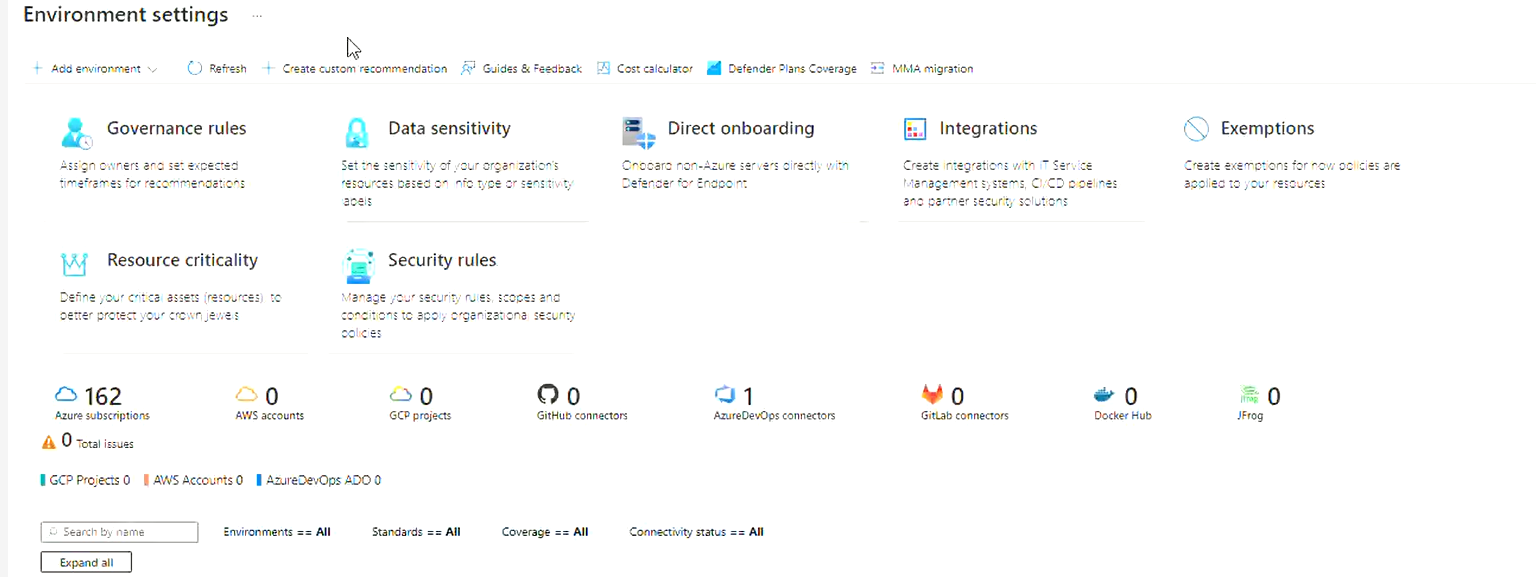This screenshot has width=1536, height=577.
Task: Click the Security rules icon
Action: pos(358,266)
